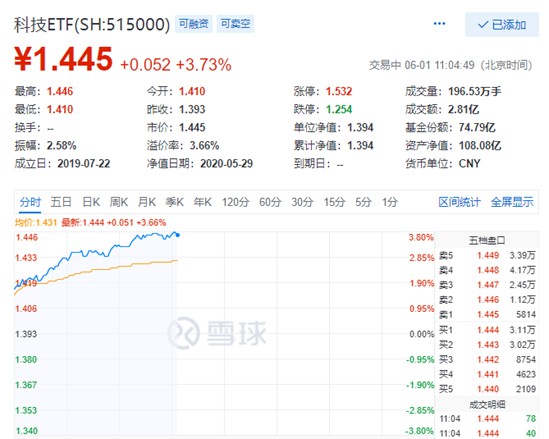Click the 卖3 order row at 1.447

[x=487, y=285]
